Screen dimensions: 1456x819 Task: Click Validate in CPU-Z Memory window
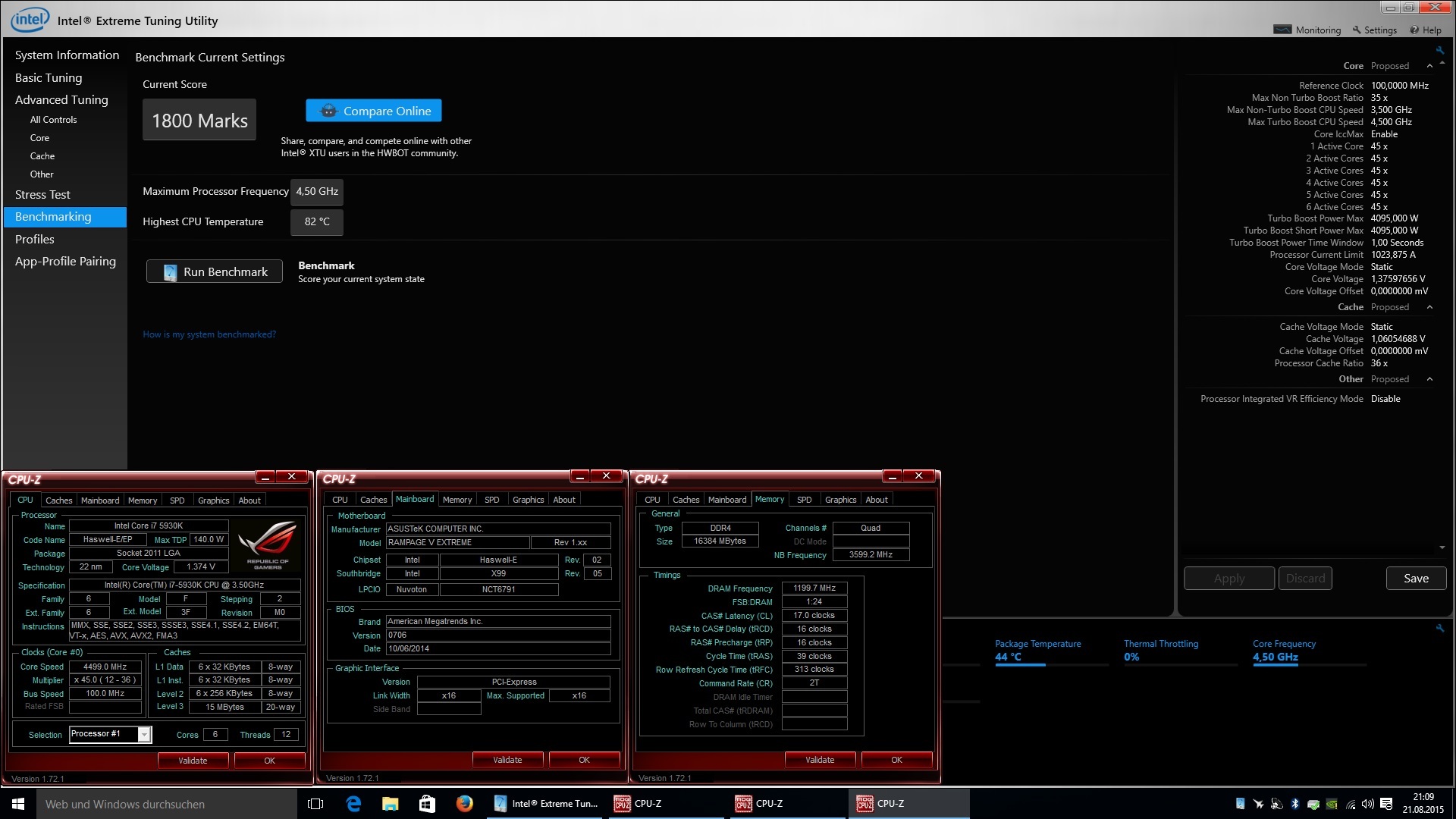pos(820,760)
